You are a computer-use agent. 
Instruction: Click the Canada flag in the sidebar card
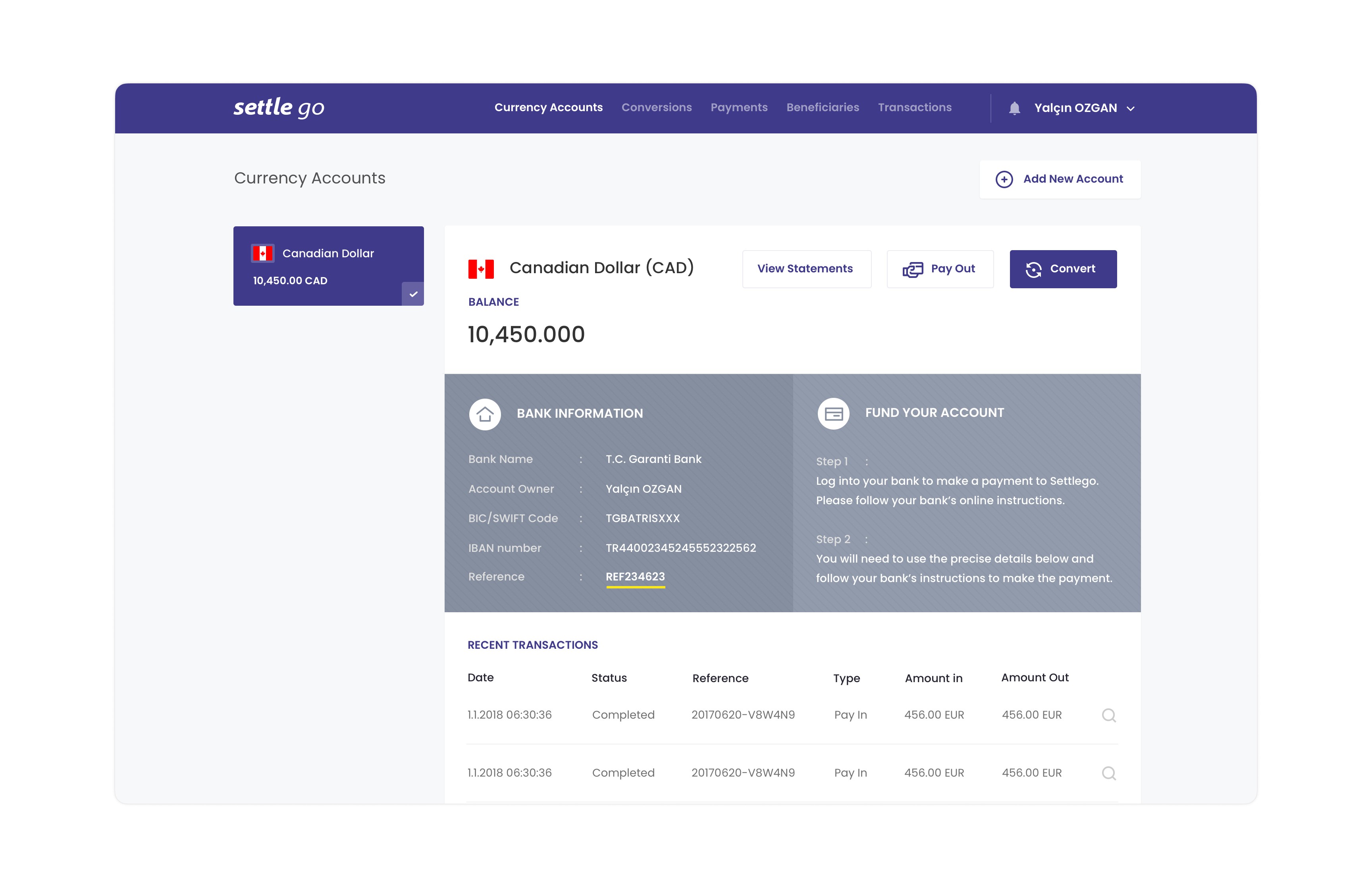click(x=262, y=253)
